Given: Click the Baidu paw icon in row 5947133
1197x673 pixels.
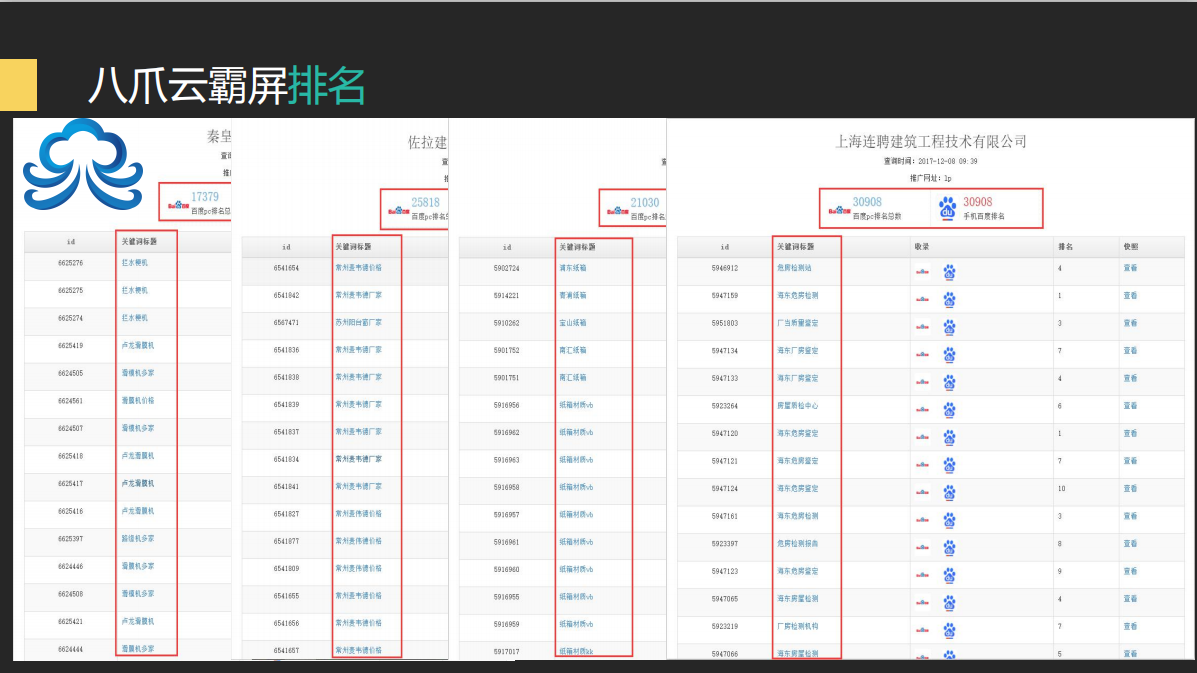Looking at the screenshot, I should pos(949,382).
